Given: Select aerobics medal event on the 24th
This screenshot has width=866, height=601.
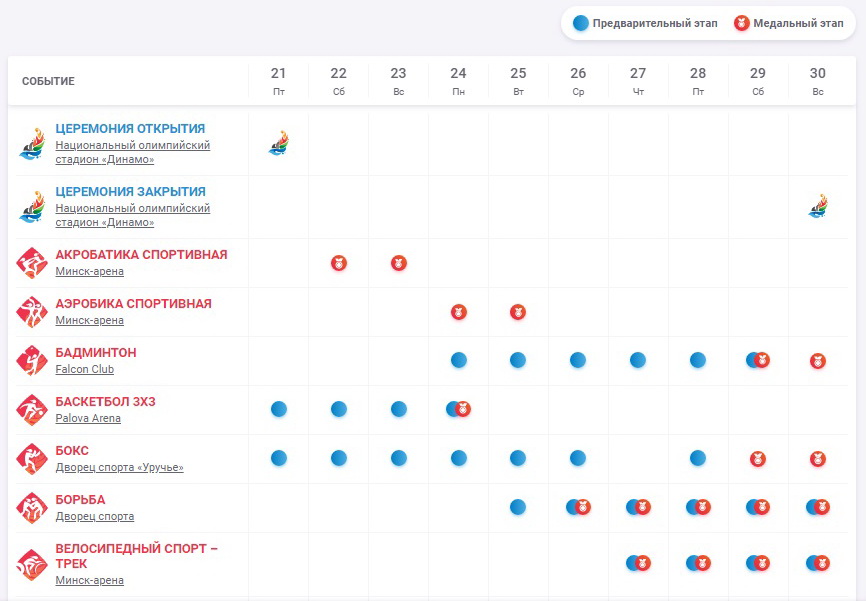Looking at the screenshot, I should click(458, 312).
